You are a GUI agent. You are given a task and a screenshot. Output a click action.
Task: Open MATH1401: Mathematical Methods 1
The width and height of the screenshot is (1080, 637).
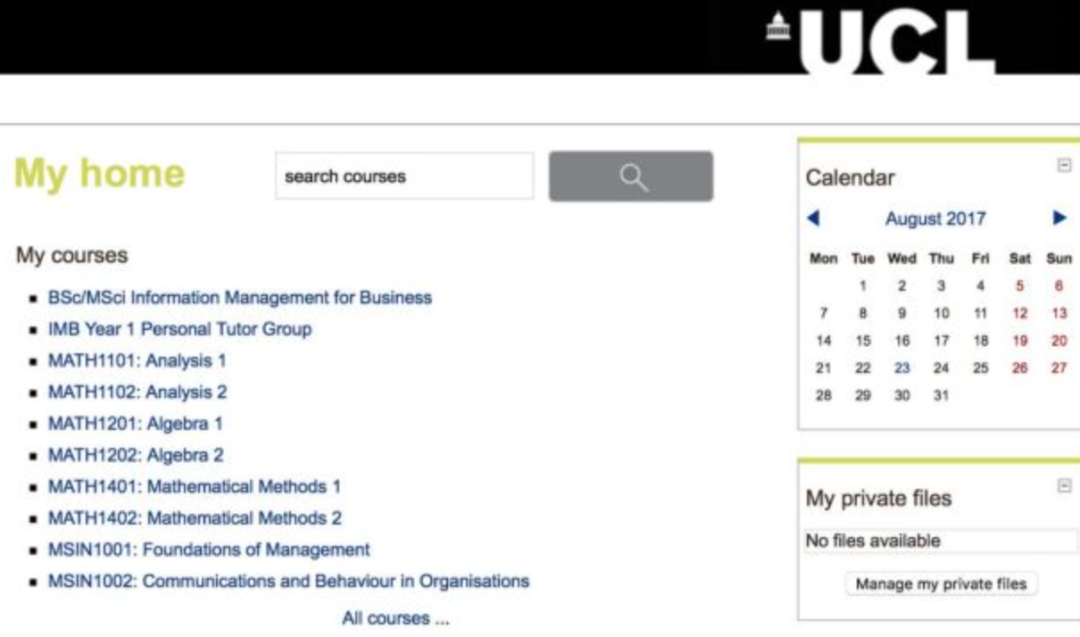pos(194,487)
